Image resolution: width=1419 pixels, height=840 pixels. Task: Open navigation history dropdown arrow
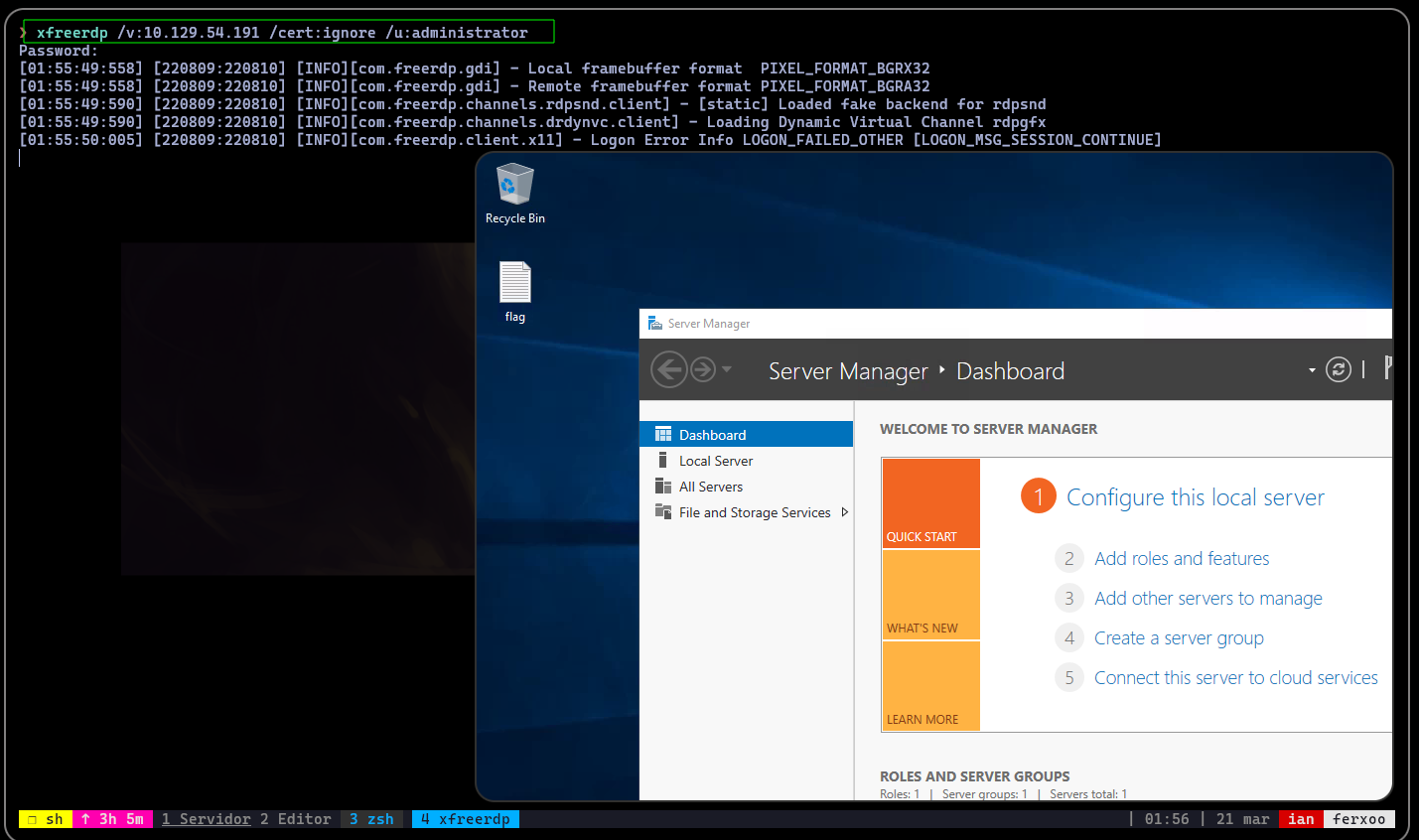coord(727,369)
